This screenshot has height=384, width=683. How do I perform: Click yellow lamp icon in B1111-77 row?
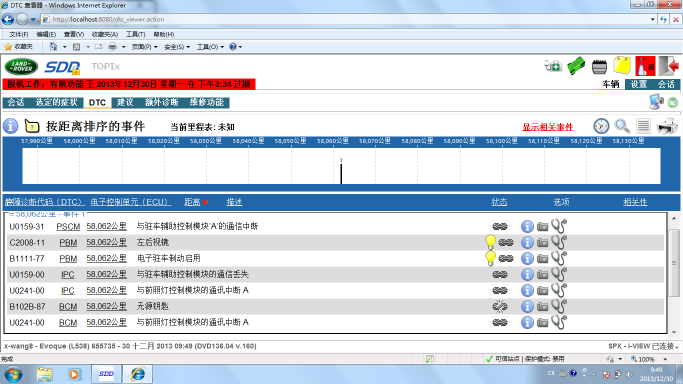tap(490, 258)
